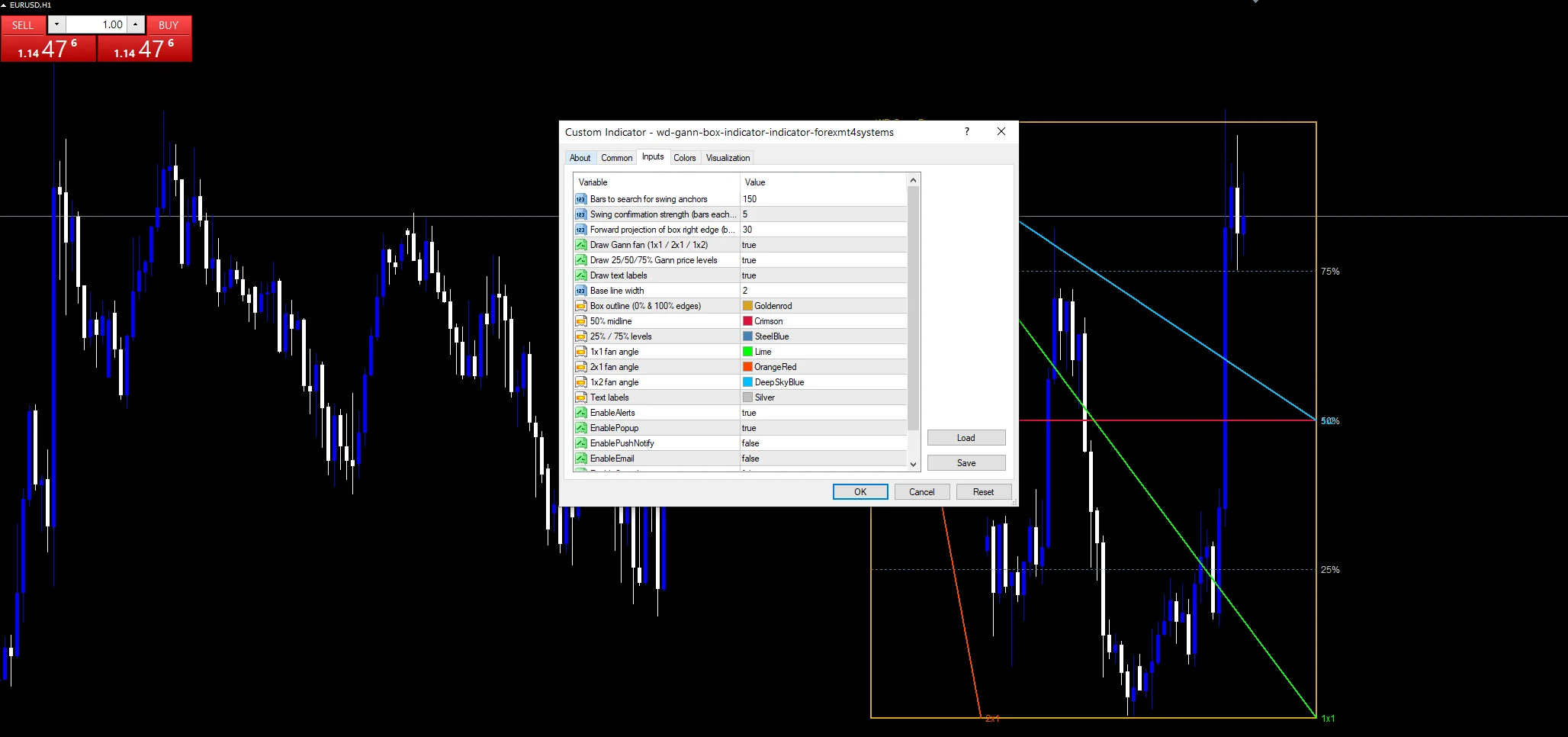Open the Visualization tab
Viewport: 1568px width, 737px height.
click(x=728, y=158)
